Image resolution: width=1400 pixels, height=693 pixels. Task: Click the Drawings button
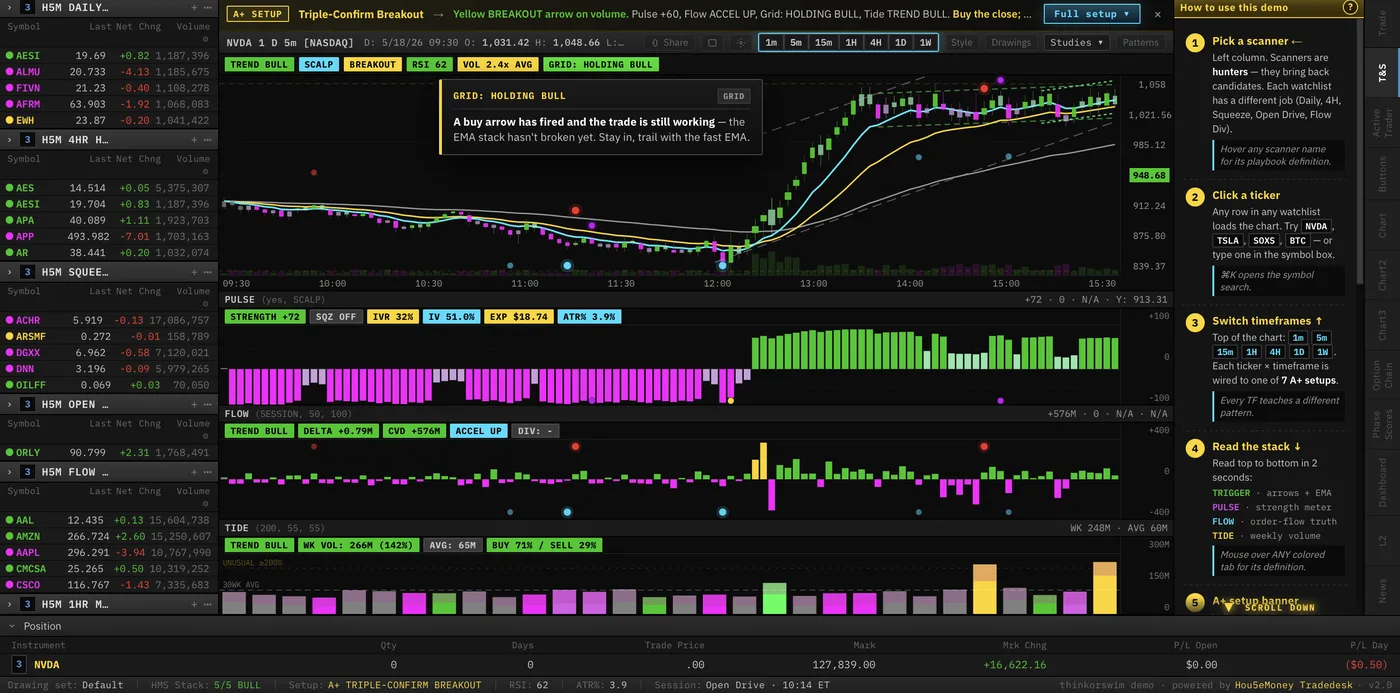click(x=1011, y=43)
